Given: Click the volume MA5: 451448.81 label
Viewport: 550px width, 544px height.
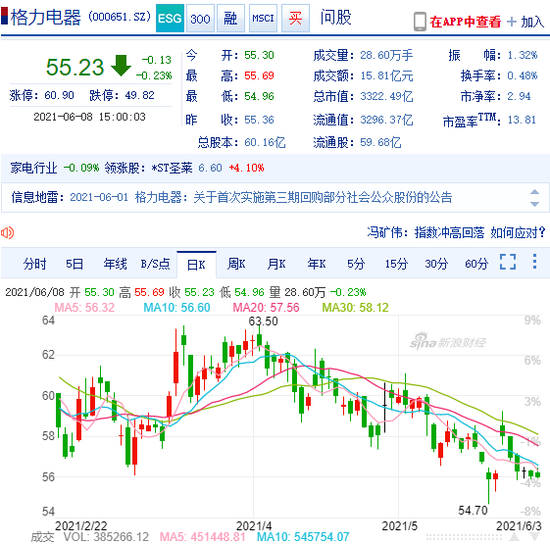Looking at the screenshot, I should pos(203,537).
